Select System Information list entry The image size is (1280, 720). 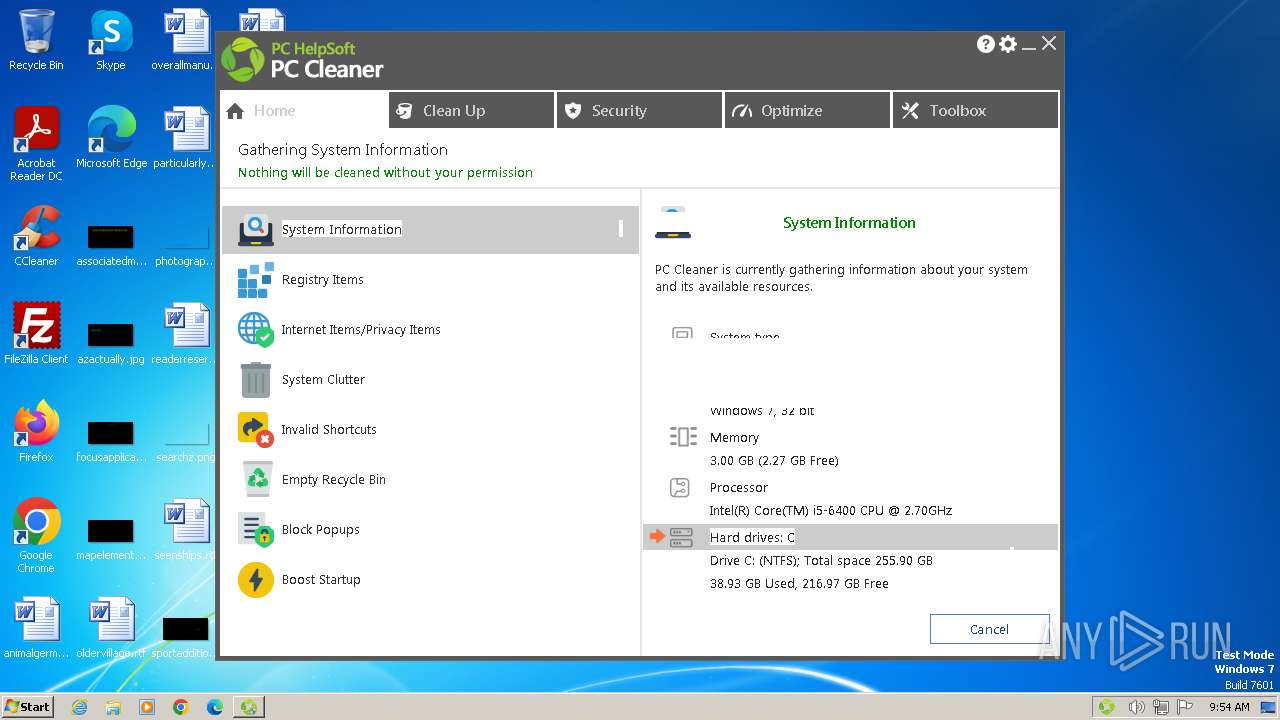(430, 230)
